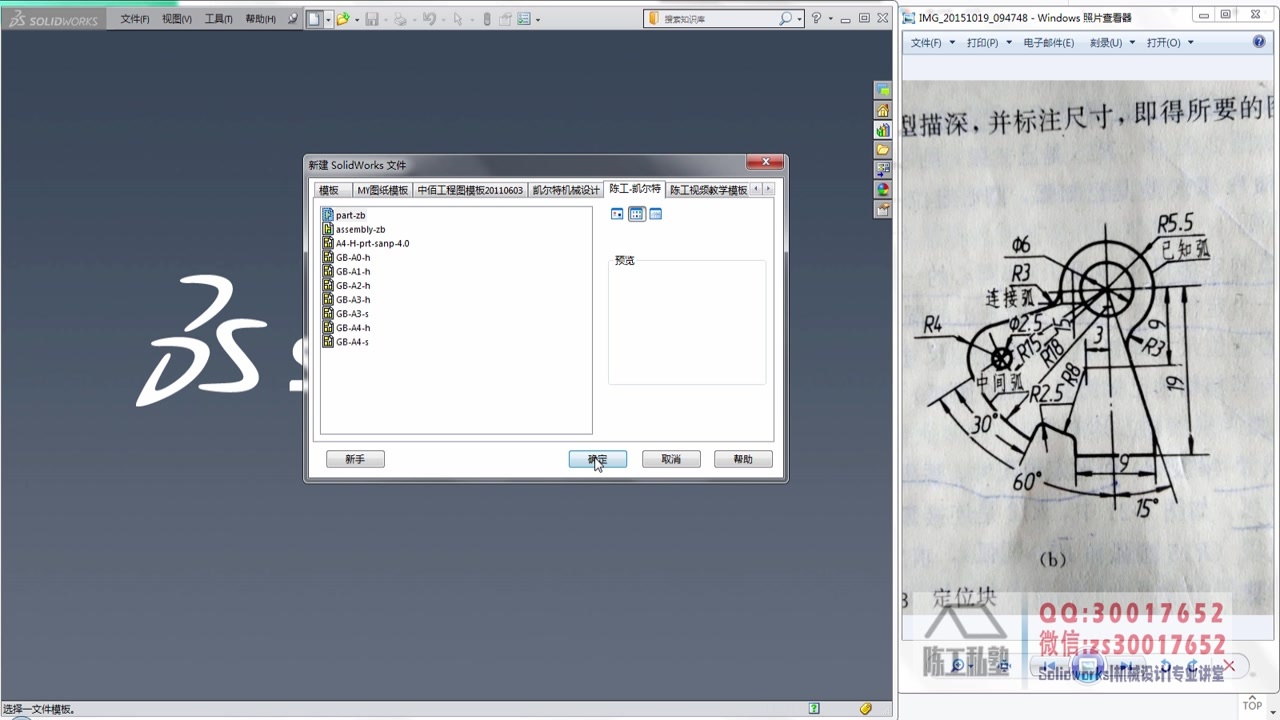Open 文件(F) menu in Photo Viewer
The image size is (1280, 720).
(x=932, y=42)
